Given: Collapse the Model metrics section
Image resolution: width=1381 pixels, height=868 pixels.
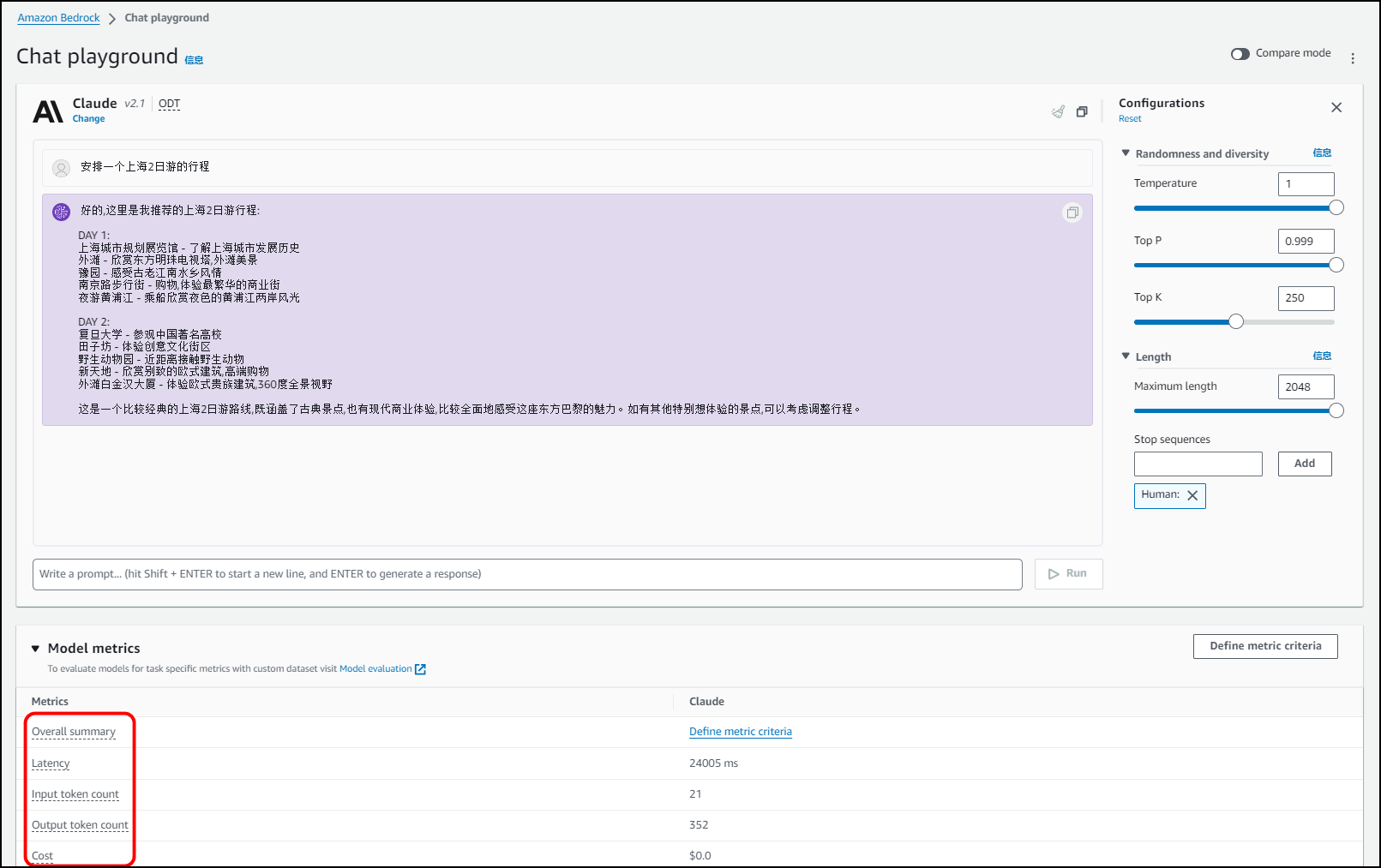Looking at the screenshot, I should [36, 649].
